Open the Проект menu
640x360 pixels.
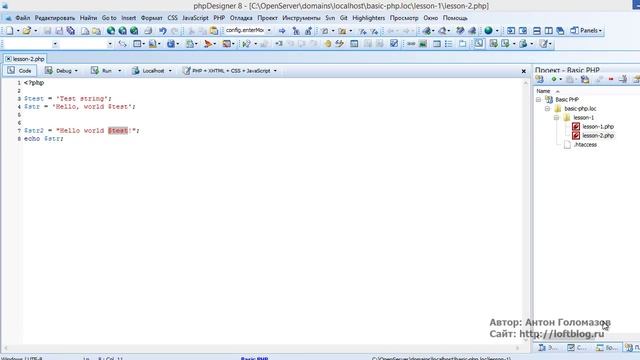[x=267, y=18]
